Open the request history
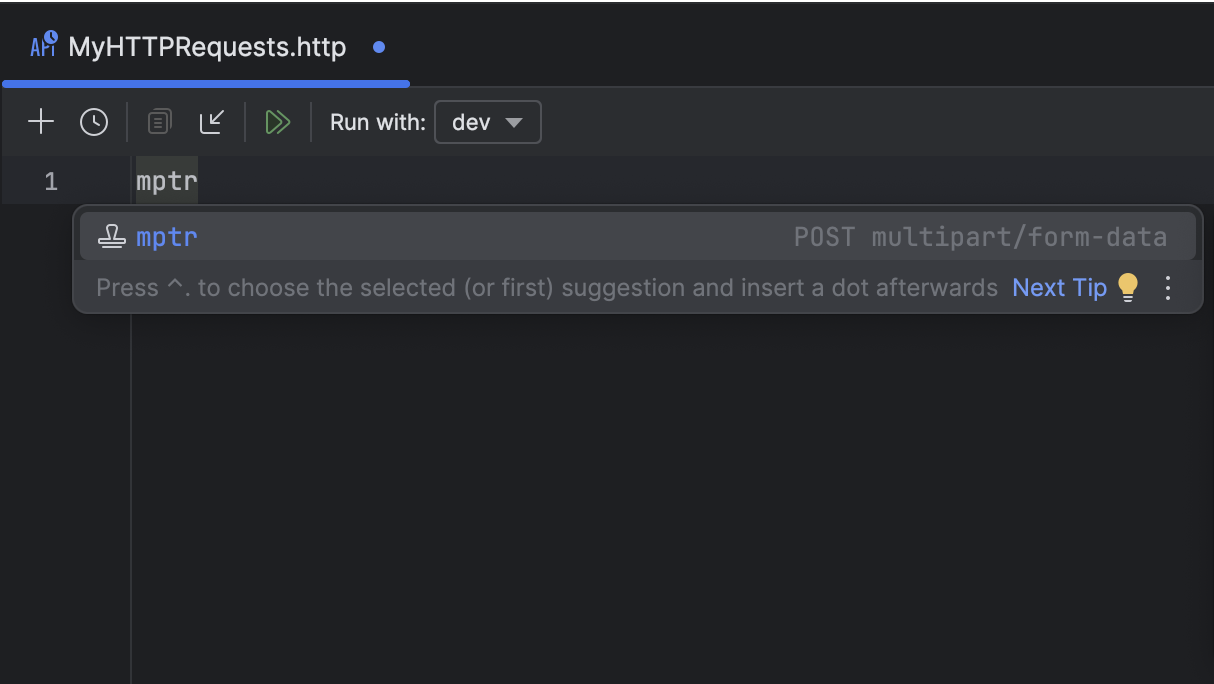Viewport: 1214px width, 684px height. [x=94, y=121]
